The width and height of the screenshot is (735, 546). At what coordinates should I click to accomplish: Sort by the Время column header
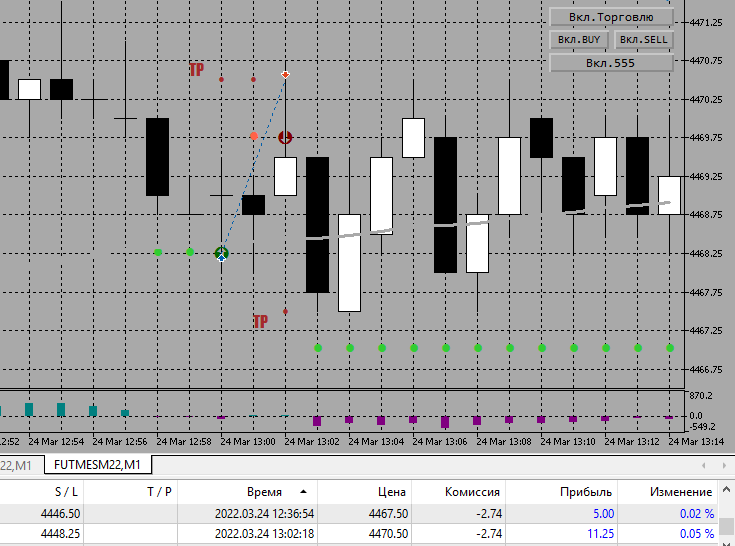pyautogui.click(x=248, y=492)
